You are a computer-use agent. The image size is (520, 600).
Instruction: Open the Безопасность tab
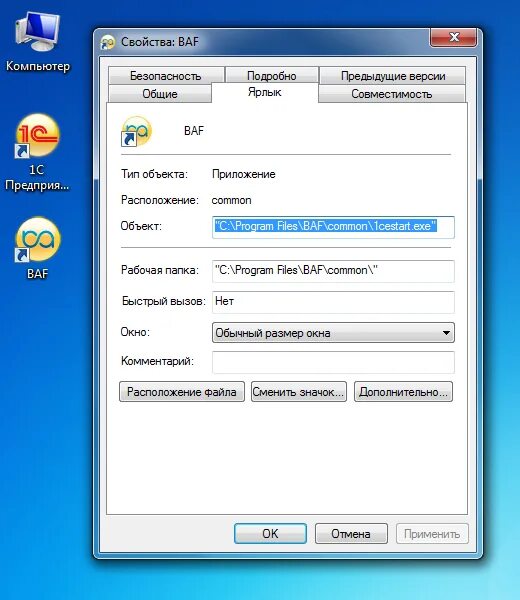tap(166, 75)
